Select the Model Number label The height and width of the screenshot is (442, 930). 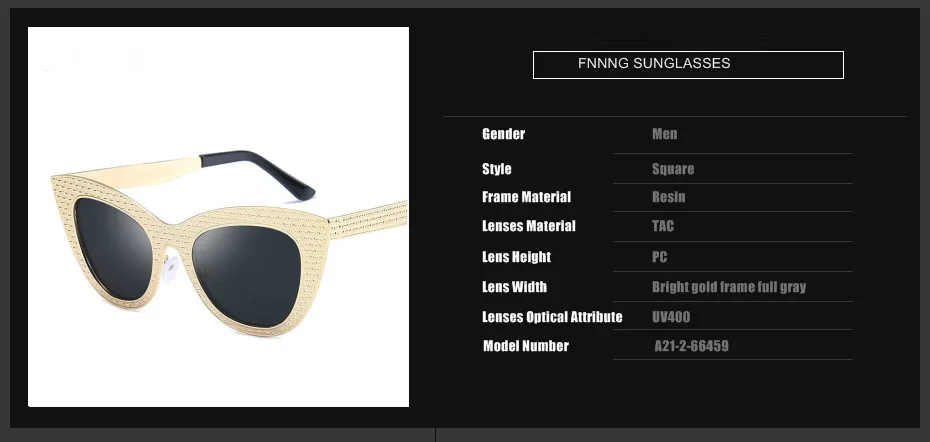pyautogui.click(x=526, y=346)
